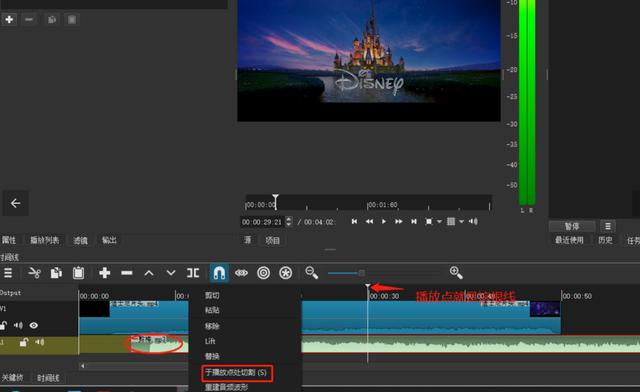Screen dimensions: 640x392
Task: Select purple thumbnail at V1 clip end
Action: pos(545,309)
